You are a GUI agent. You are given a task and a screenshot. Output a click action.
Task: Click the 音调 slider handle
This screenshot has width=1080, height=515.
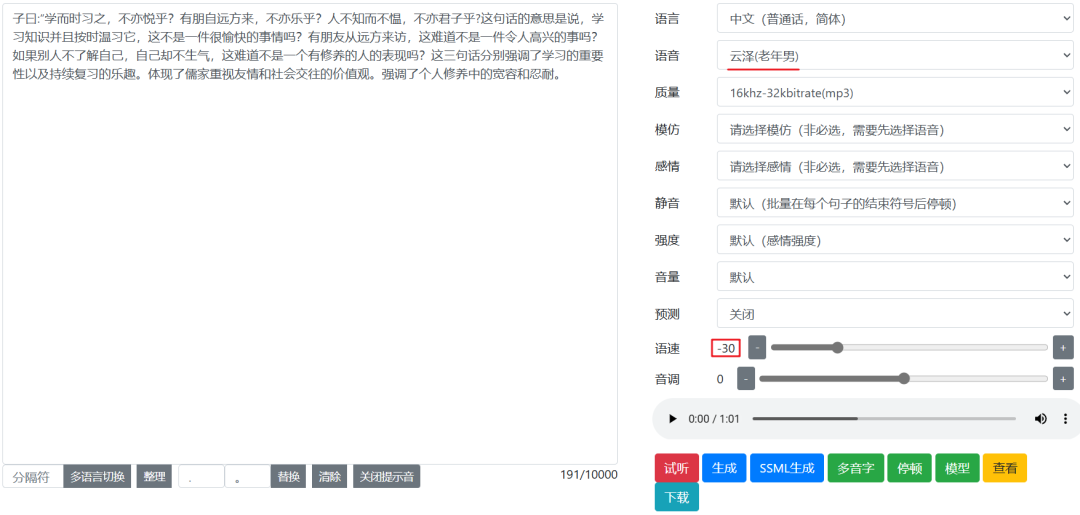point(904,379)
